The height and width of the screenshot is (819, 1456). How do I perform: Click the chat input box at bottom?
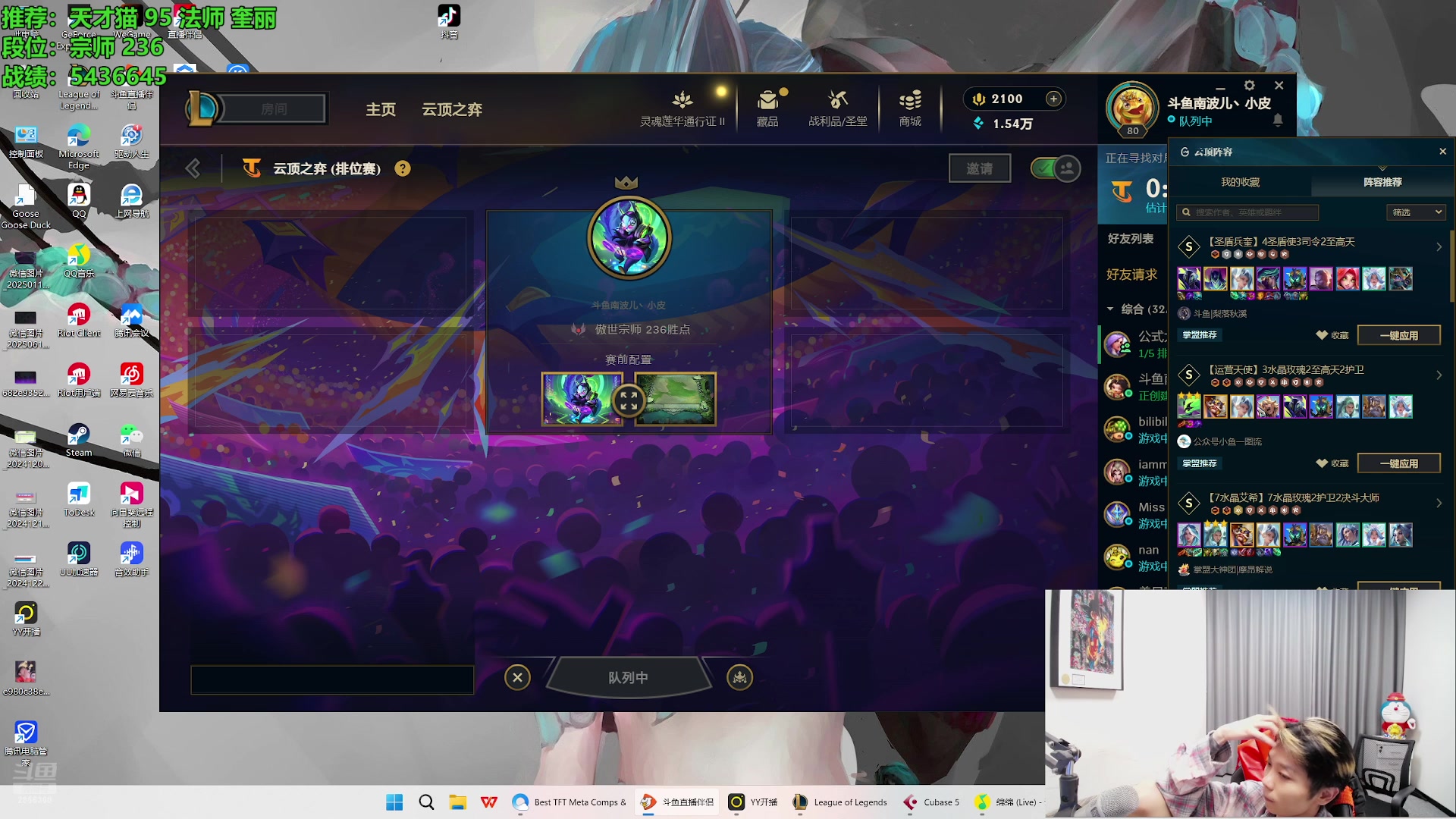coord(332,680)
